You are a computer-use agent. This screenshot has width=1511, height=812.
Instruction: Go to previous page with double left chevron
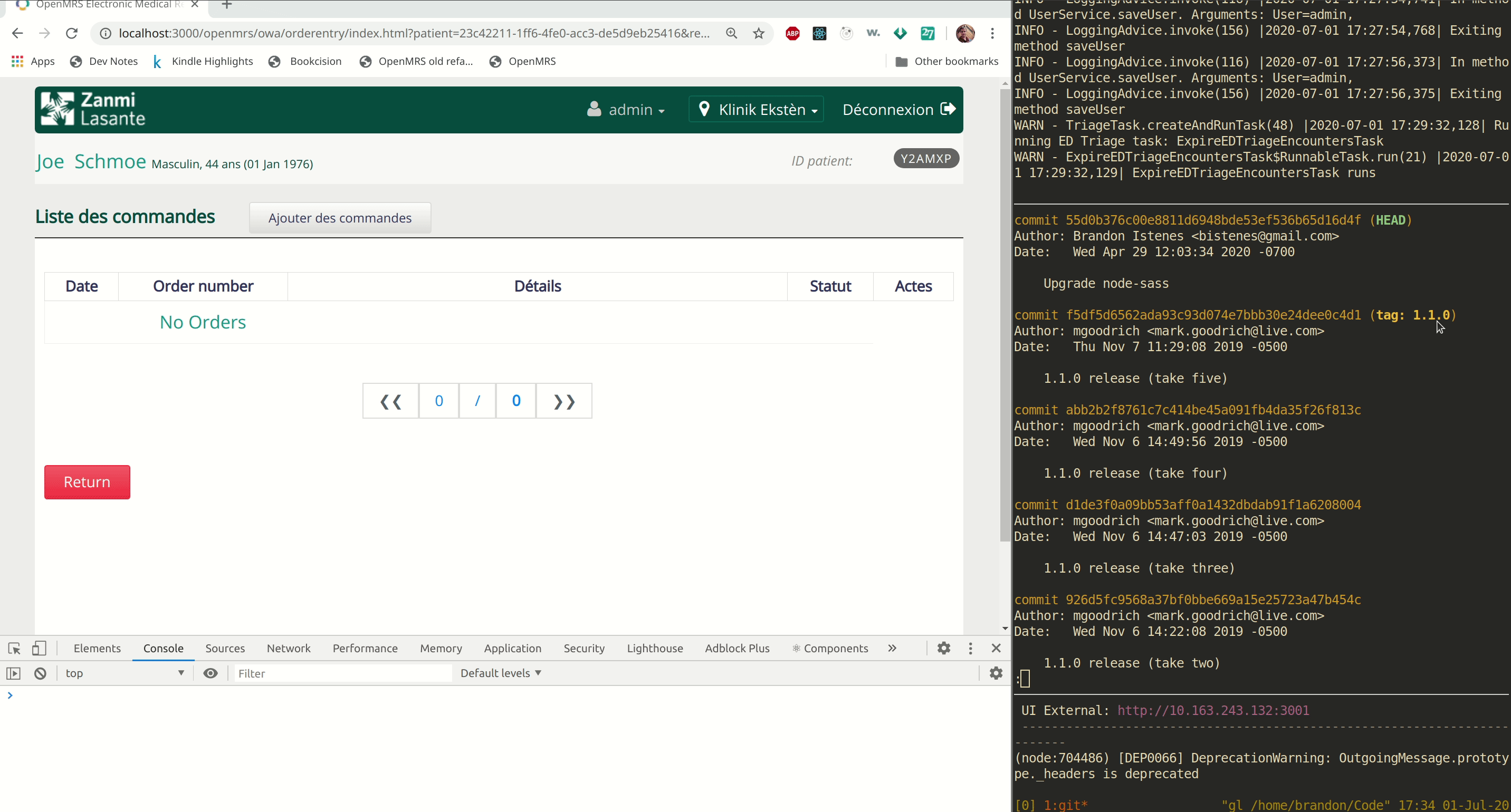click(x=390, y=401)
